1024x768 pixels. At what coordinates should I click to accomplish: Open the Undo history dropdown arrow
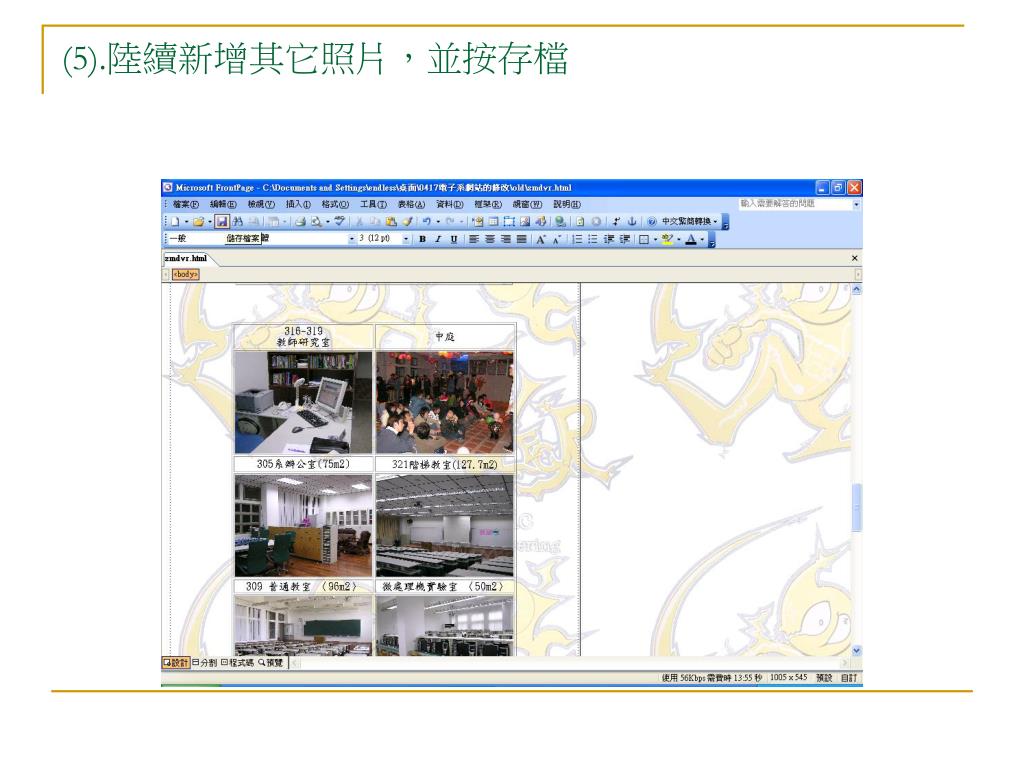click(x=438, y=221)
